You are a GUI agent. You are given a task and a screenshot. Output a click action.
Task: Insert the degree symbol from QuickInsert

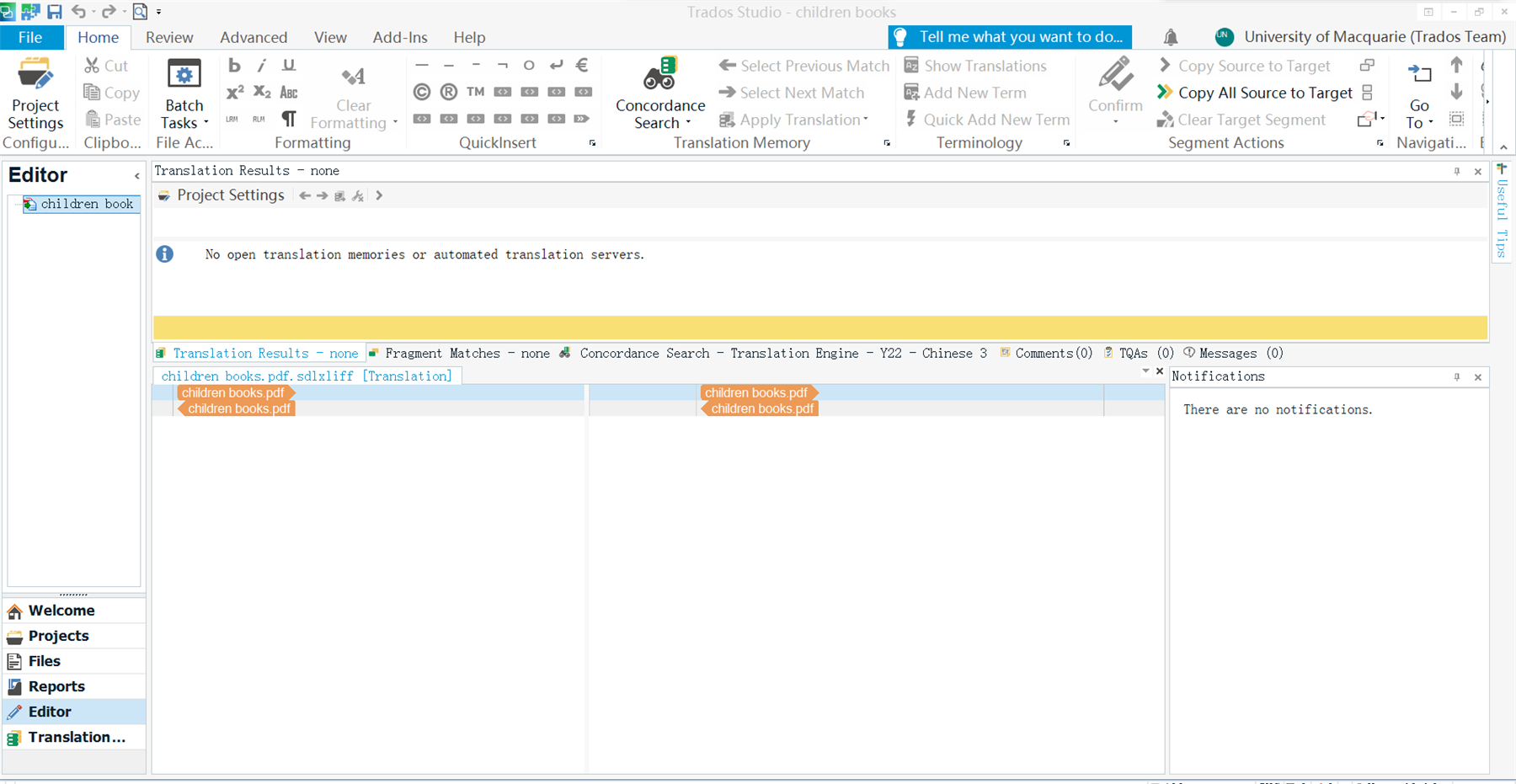[529, 65]
